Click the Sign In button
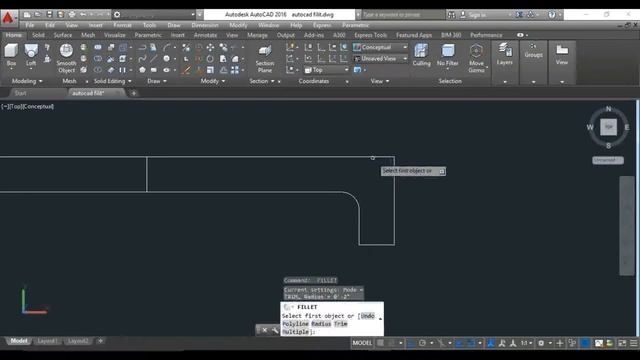Viewport: 640px width, 360px height. (x=476, y=15)
